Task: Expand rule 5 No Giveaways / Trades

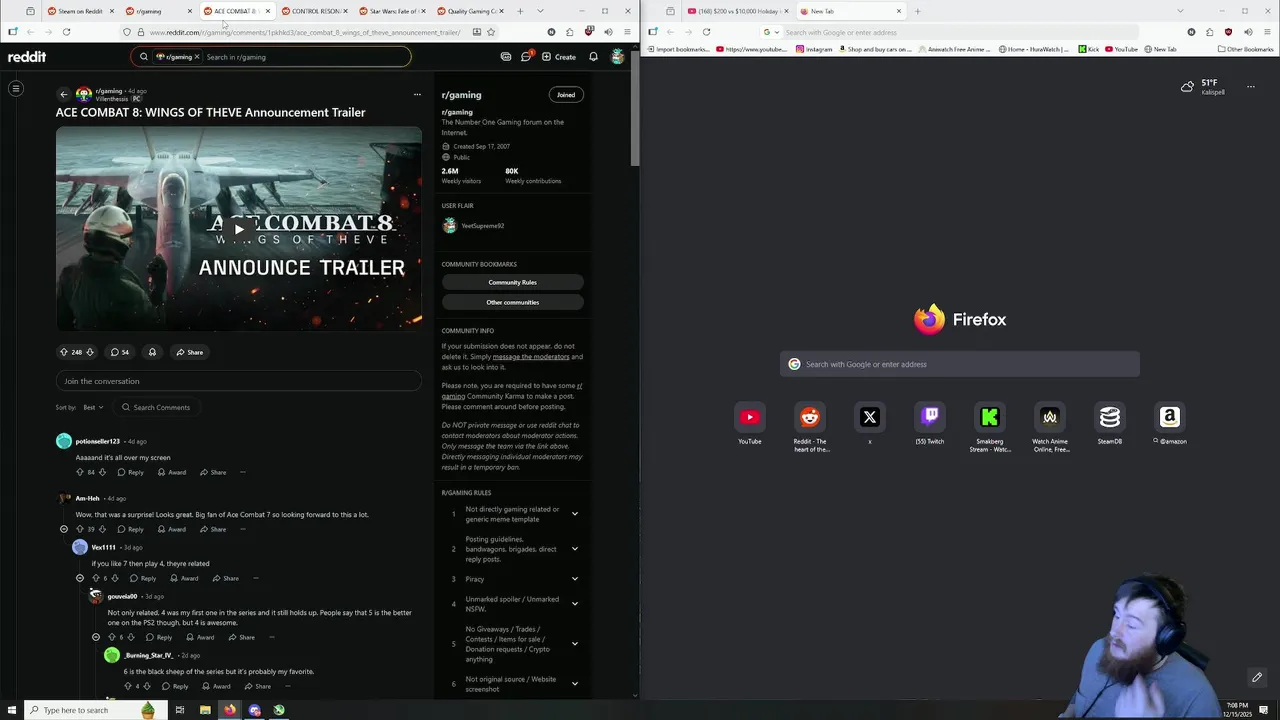Action: tap(574, 644)
